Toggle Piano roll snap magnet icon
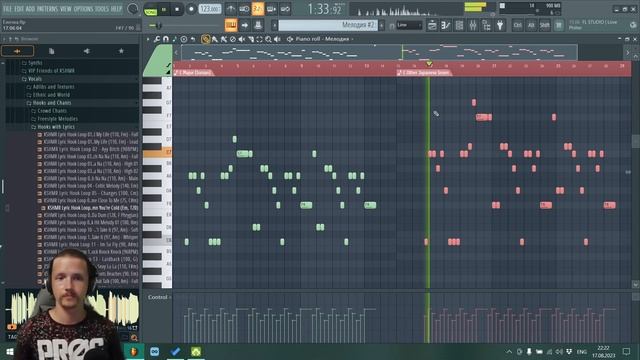The width and height of the screenshot is (640, 360). coord(166,39)
